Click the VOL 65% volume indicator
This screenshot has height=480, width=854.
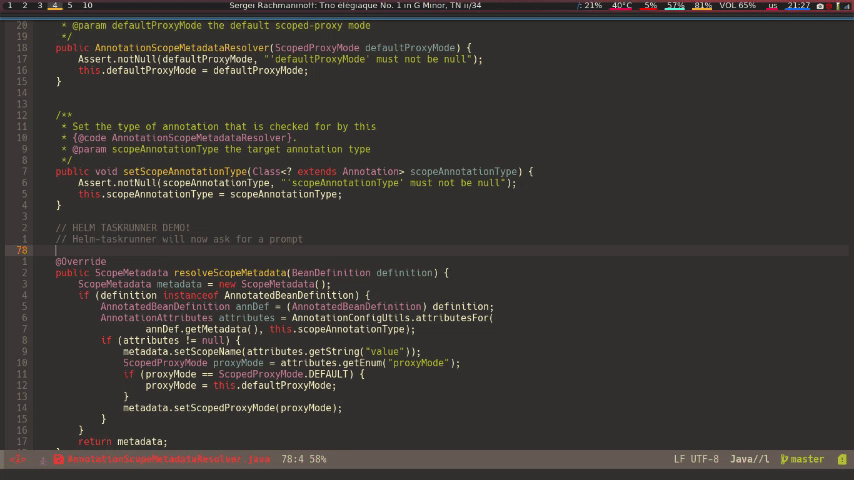coord(737,5)
